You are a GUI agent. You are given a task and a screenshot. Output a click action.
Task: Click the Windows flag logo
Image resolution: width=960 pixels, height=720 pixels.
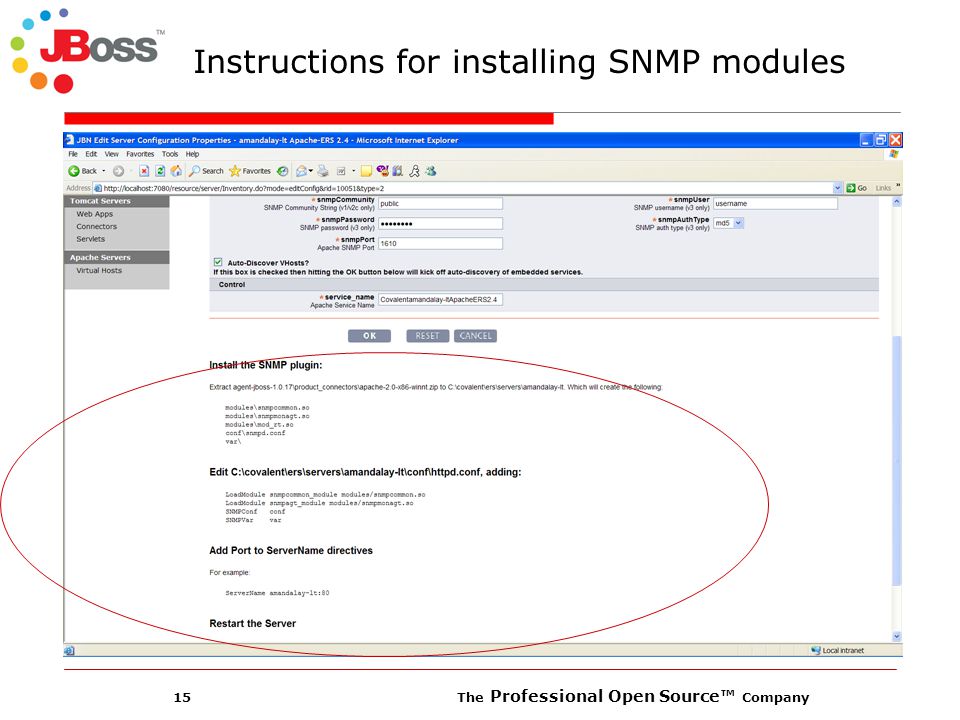[894, 154]
